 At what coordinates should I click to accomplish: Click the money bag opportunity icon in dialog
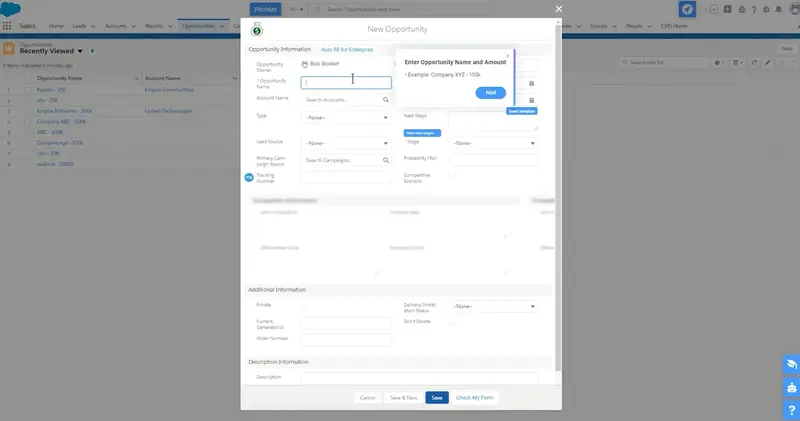tap(257, 30)
